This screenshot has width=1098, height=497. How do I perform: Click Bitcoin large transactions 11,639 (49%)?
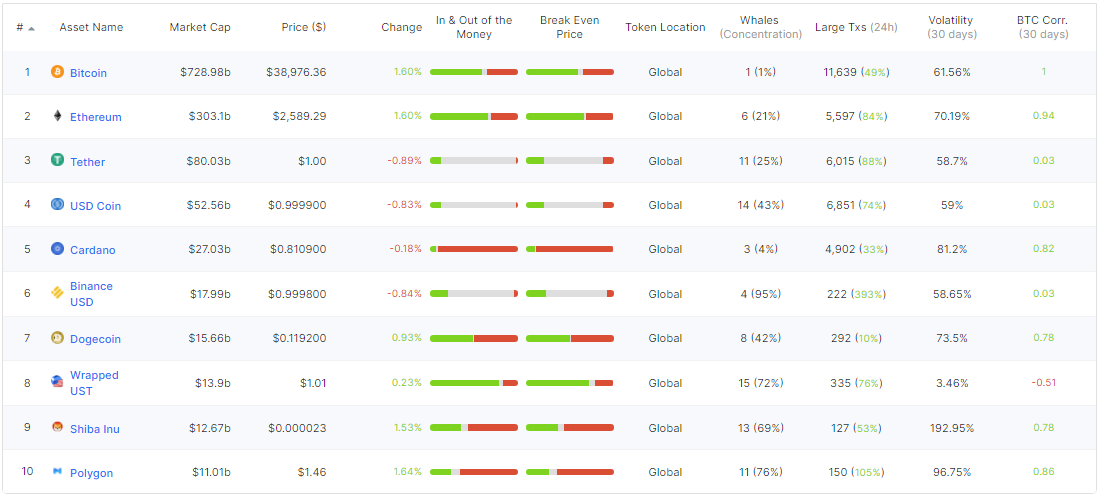coord(856,72)
